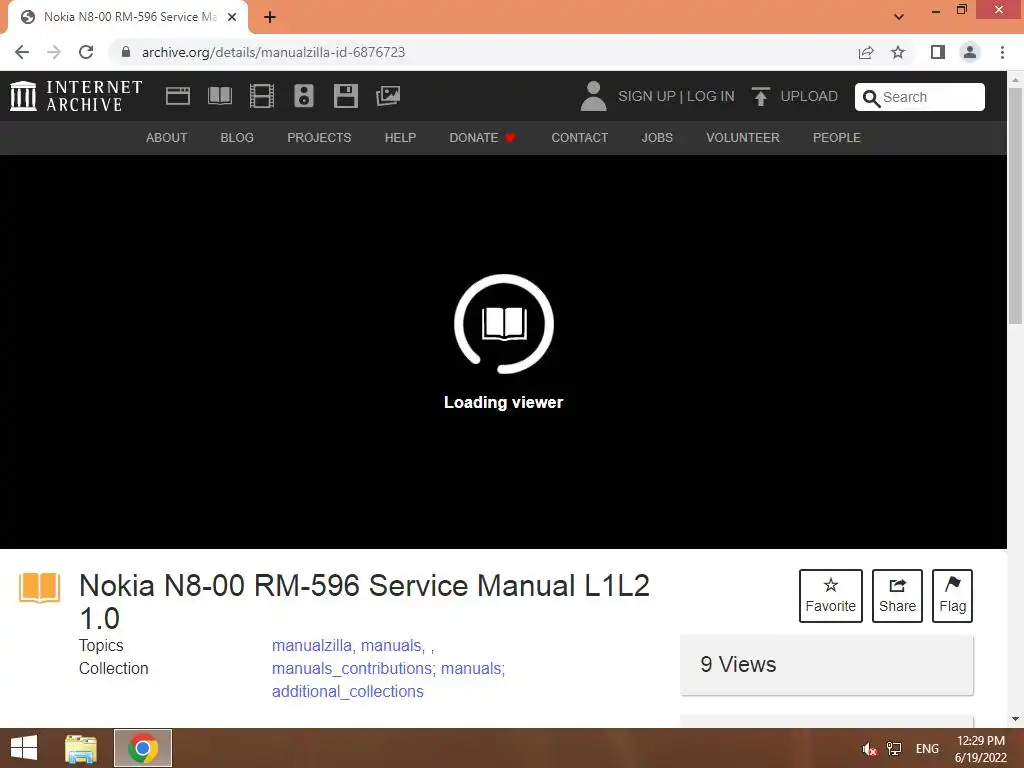This screenshot has height=768, width=1024.
Task: Open the manuals_contributions collection link
Action: 352,669
